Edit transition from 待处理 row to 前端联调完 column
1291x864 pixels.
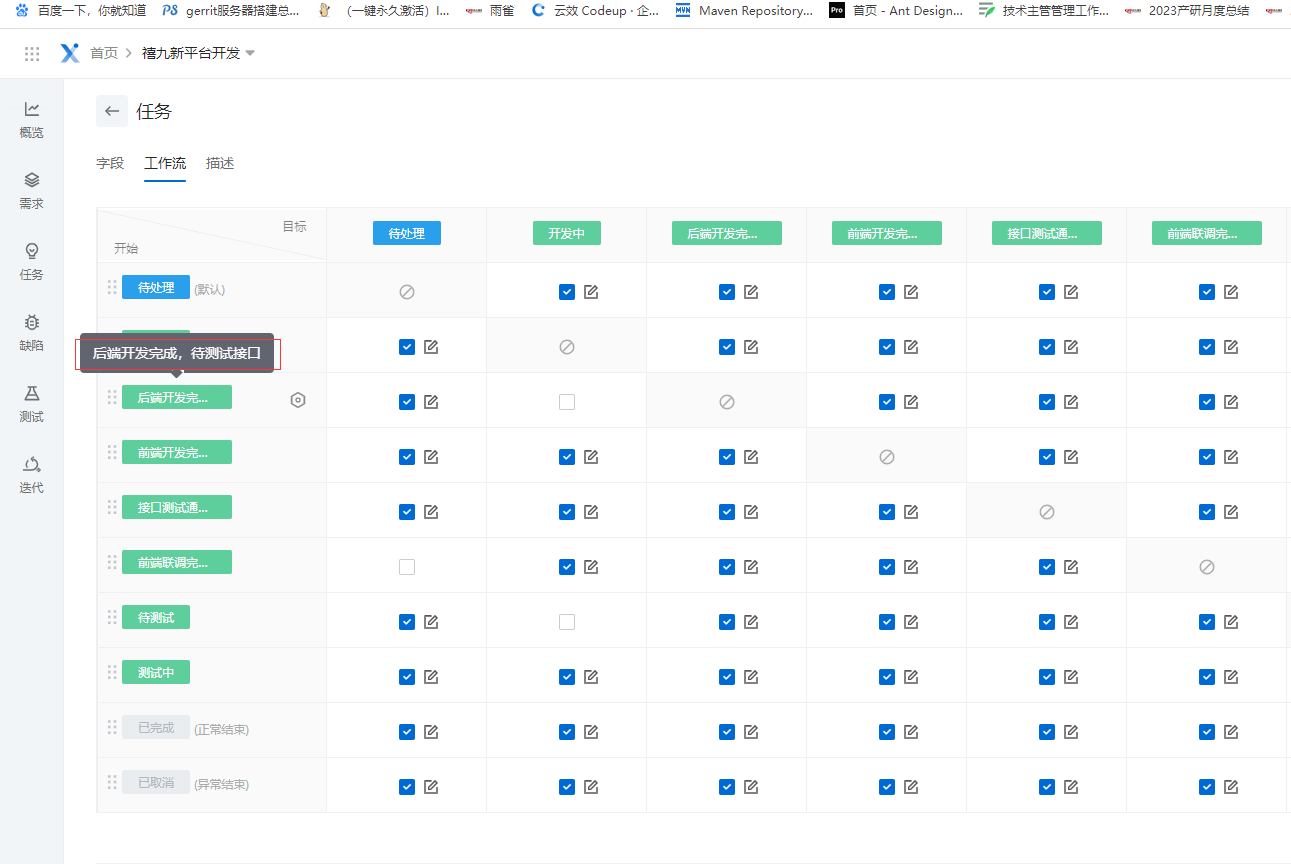pos(1231,292)
